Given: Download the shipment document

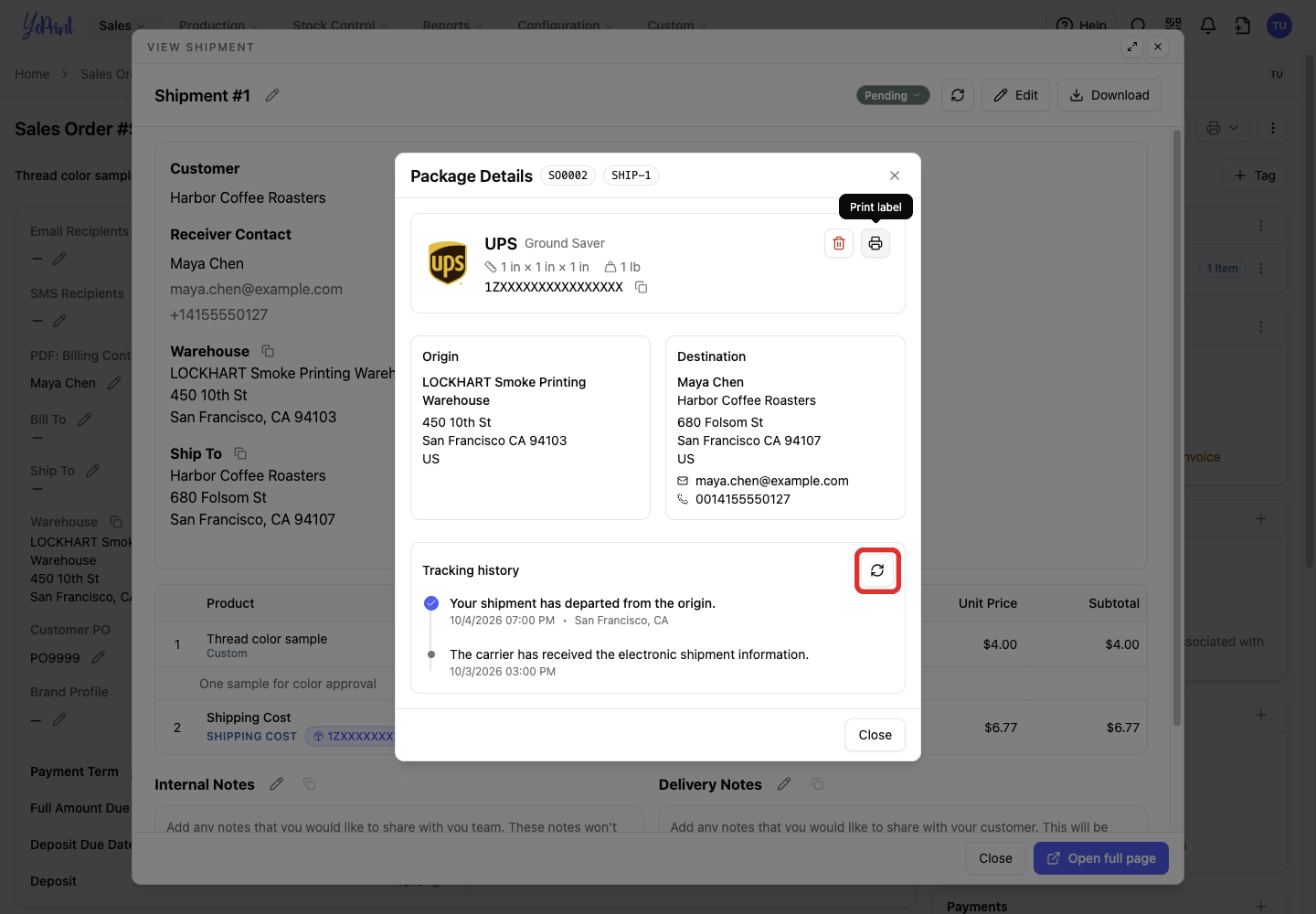Looking at the screenshot, I should 1109,95.
